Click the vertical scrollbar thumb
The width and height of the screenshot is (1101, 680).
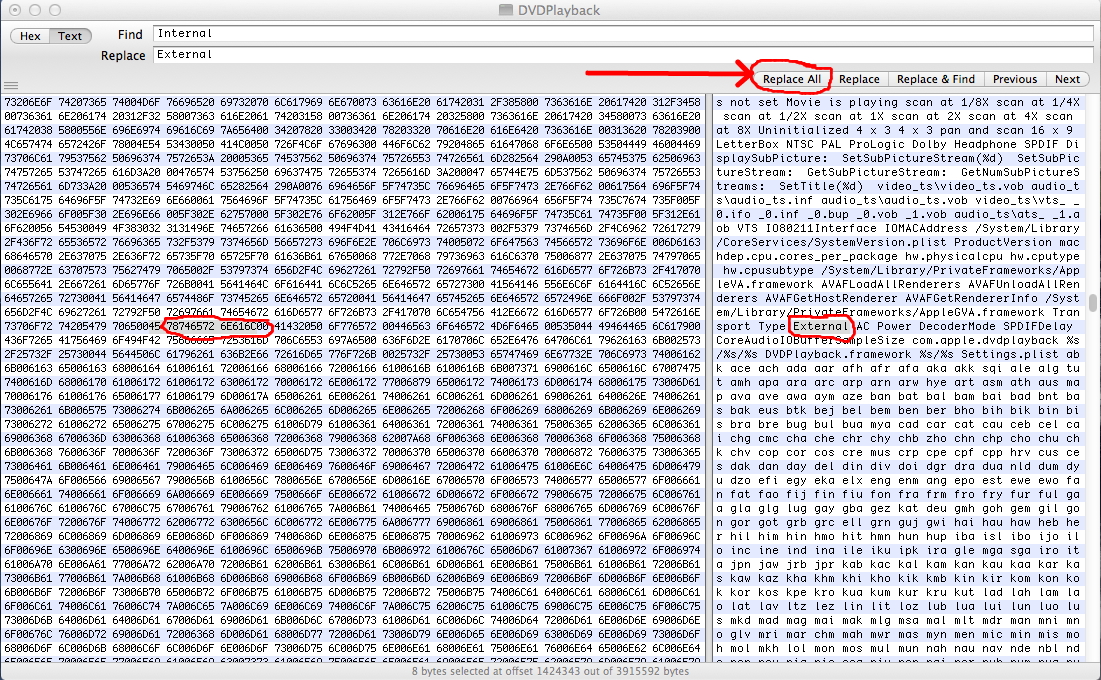[x=1093, y=302]
